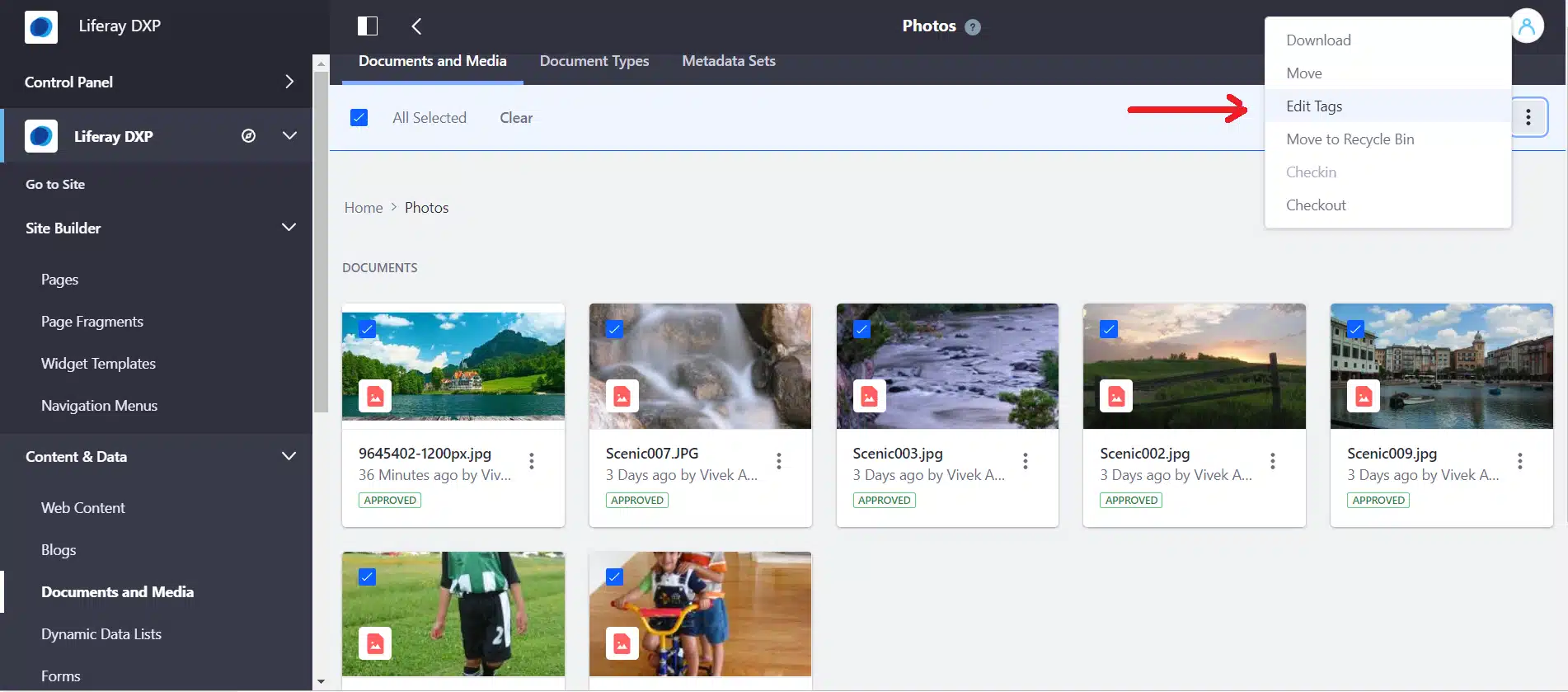Image resolution: width=1568 pixels, height=692 pixels.
Task: Click the site compass icon beside Liferay DXP
Action: coord(248,136)
